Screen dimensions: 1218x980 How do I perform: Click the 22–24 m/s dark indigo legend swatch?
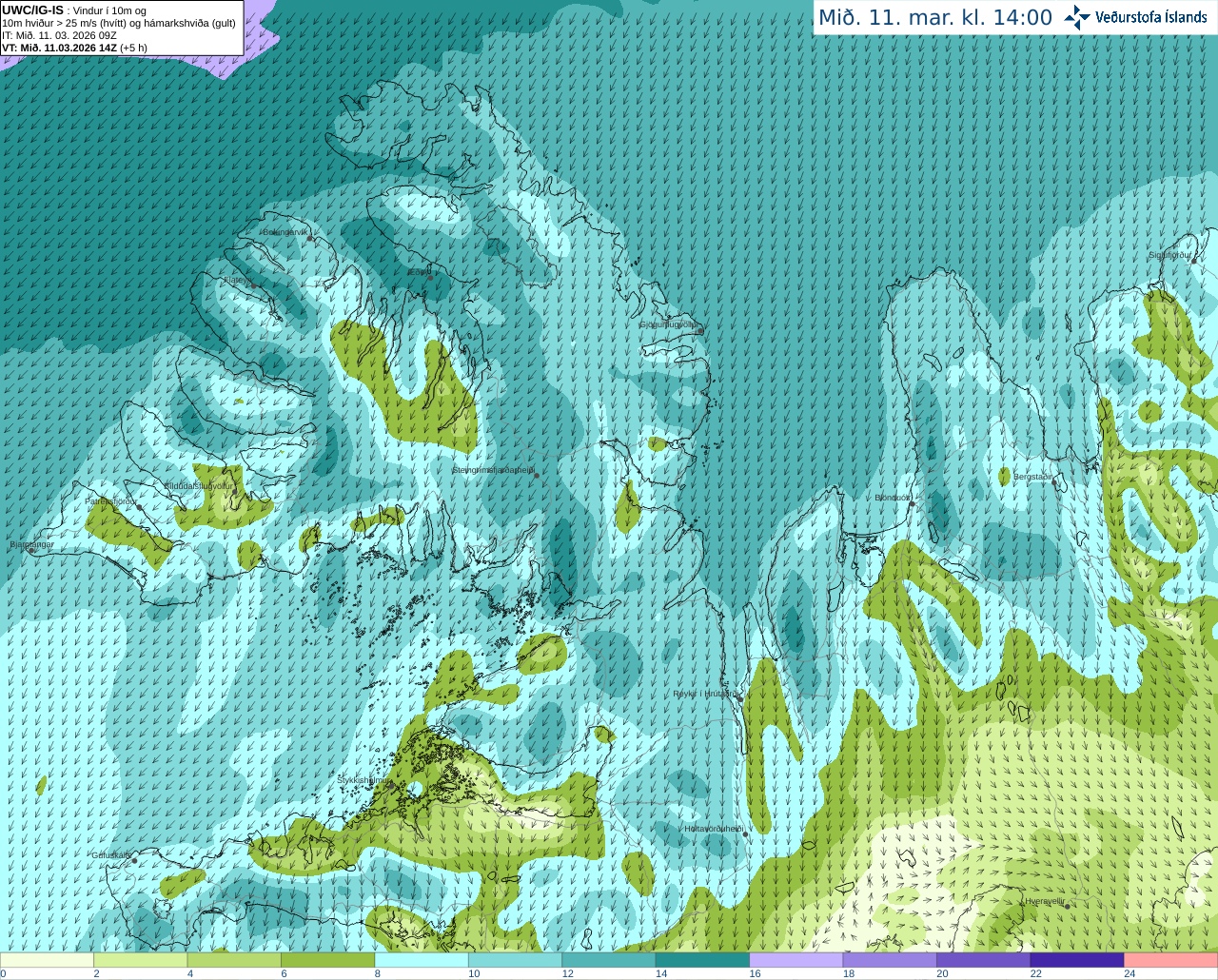[1077, 960]
